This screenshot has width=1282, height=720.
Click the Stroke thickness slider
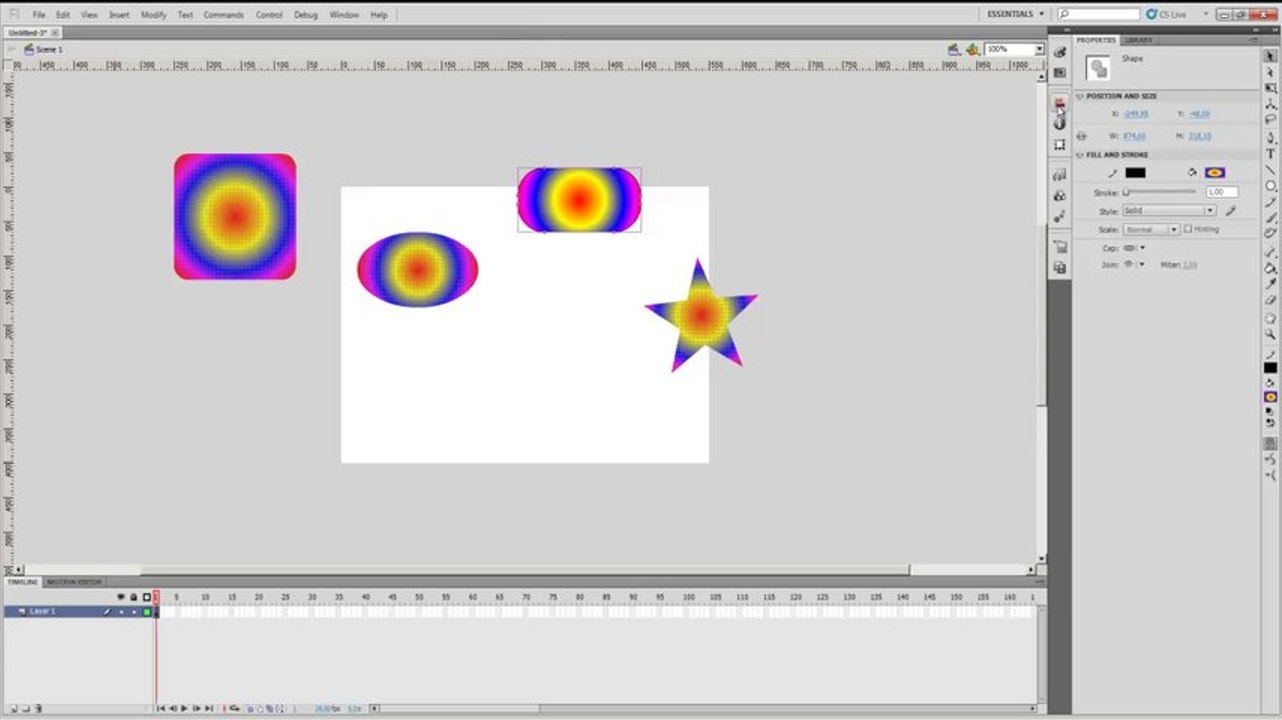point(1159,191)
